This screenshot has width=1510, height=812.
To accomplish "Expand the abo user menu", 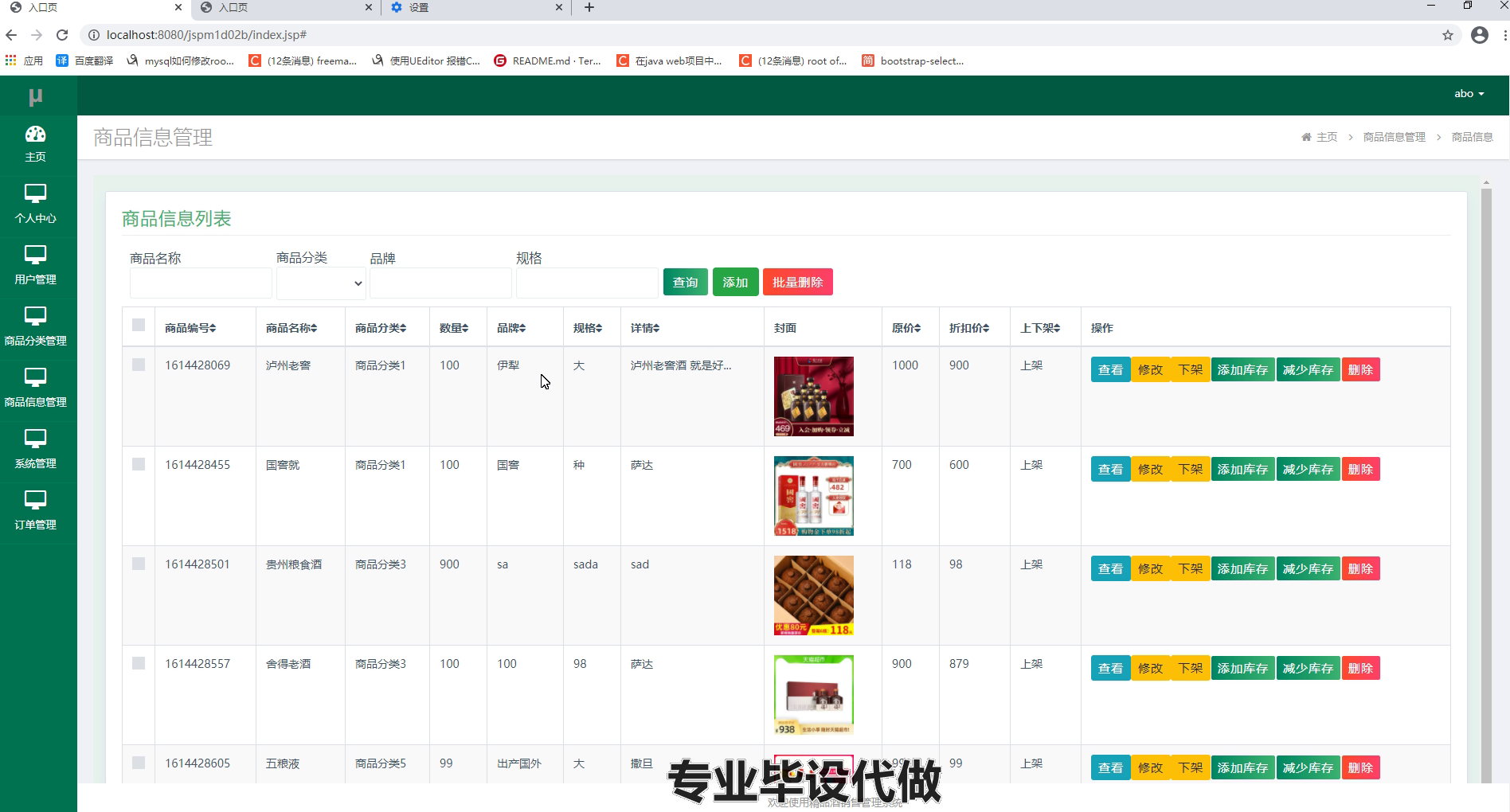I will pyautogui.click(x=1469, y=94).
